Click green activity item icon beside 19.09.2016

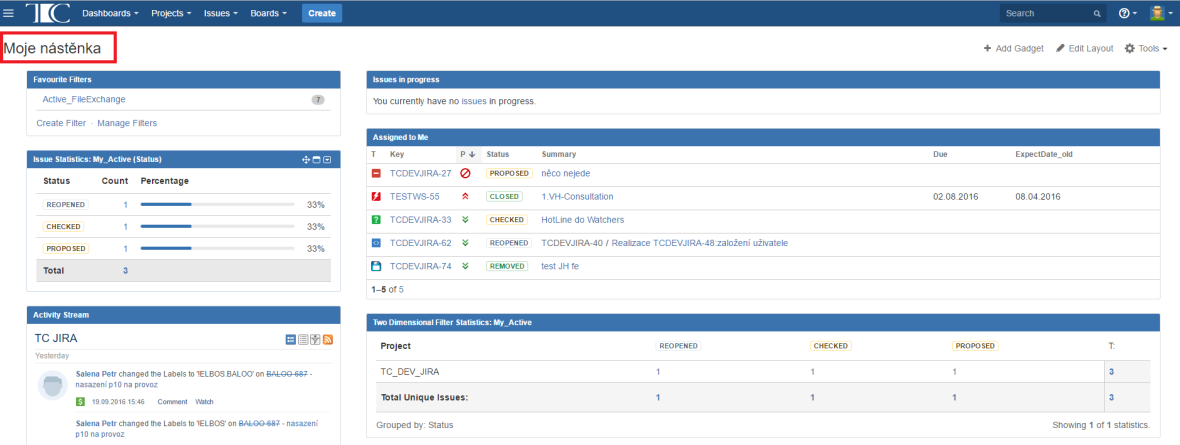[x=81, y=401]
